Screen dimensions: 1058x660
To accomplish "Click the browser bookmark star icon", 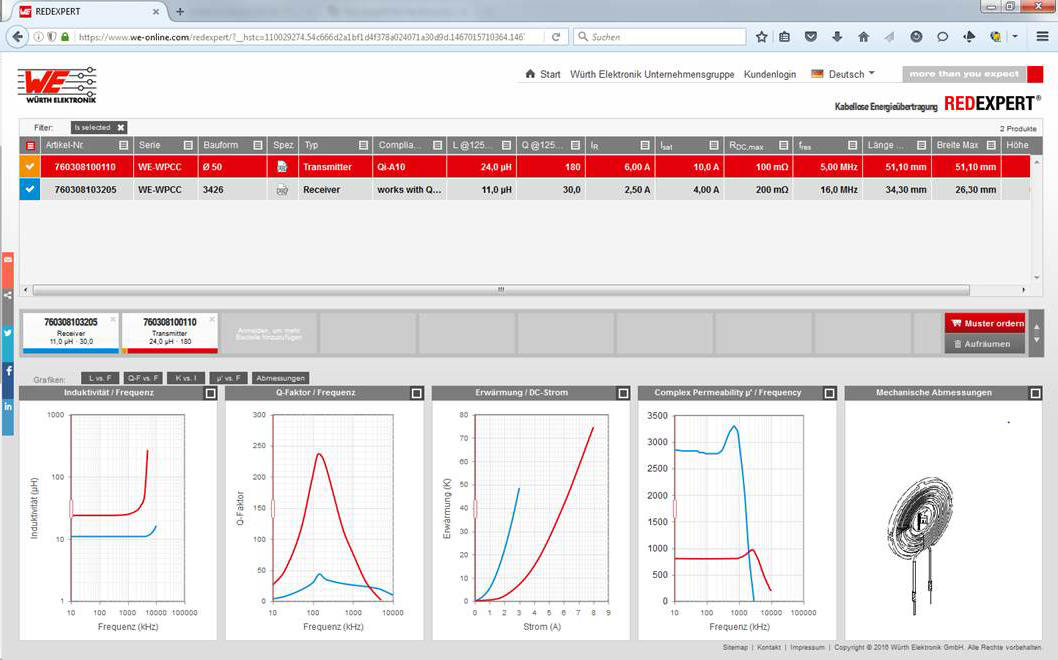I will [x=762, y=37].
